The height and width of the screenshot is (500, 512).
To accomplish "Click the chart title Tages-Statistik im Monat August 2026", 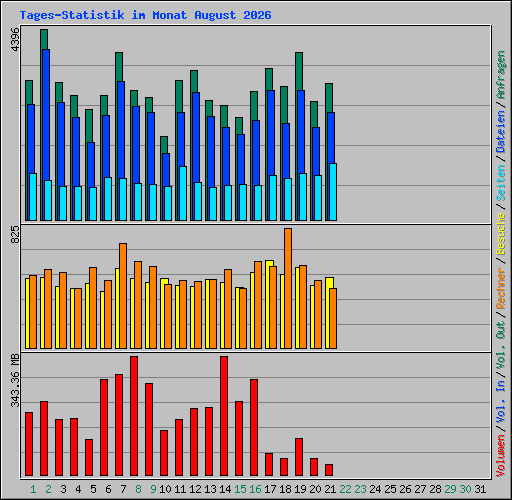I will tap(145, 15).
